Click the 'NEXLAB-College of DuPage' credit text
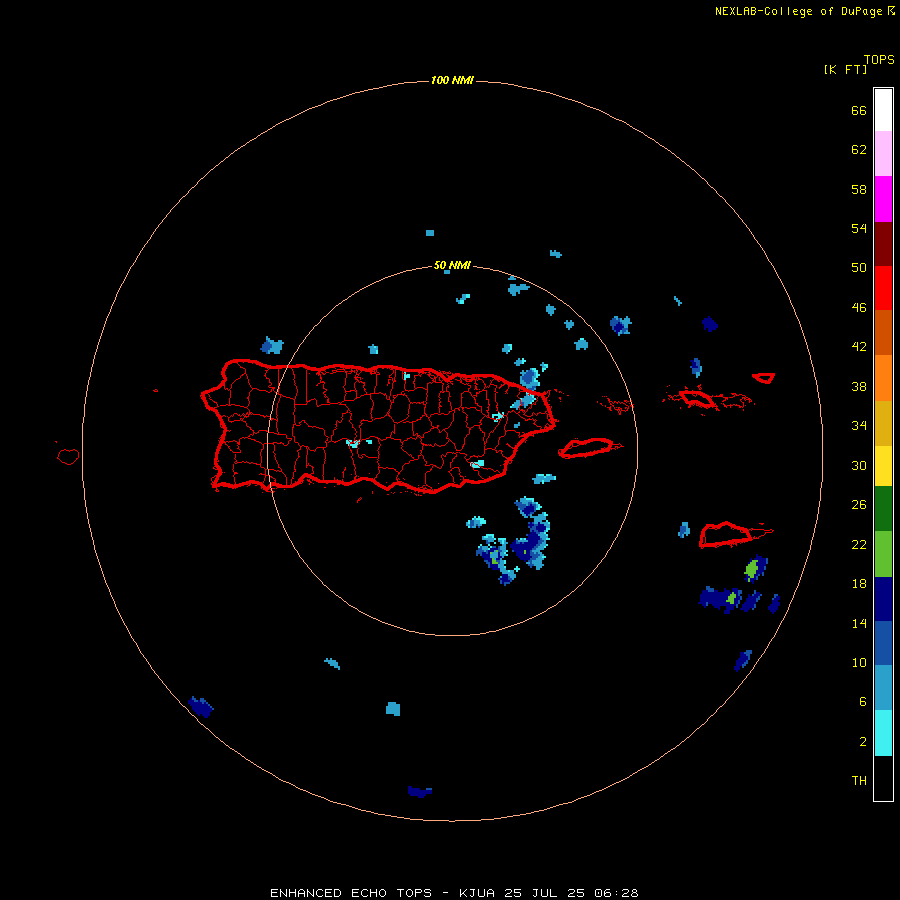The image size is (900, 900). [798, 11]
